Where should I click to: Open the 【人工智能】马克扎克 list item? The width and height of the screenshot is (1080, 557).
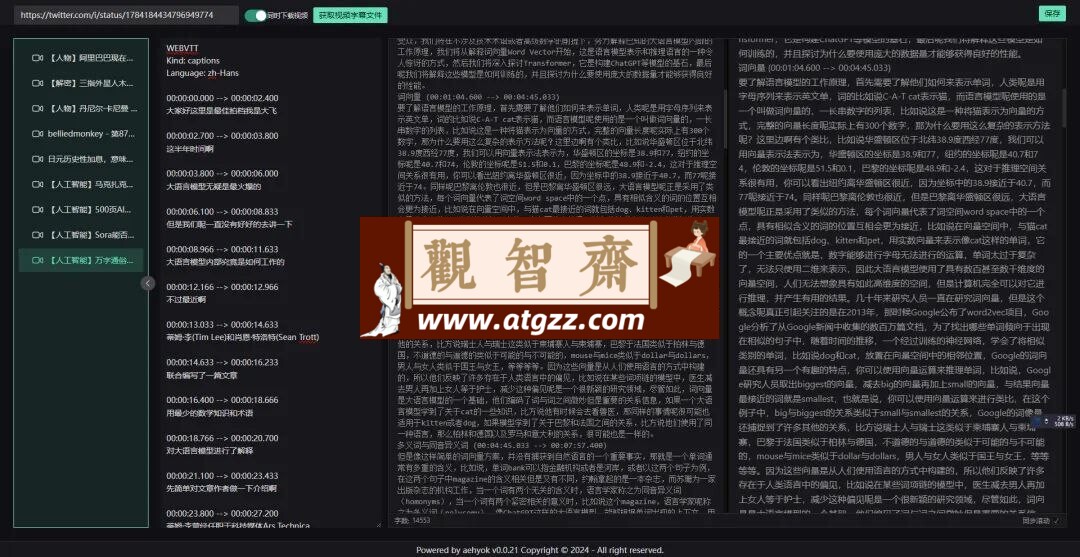[81, 185]
